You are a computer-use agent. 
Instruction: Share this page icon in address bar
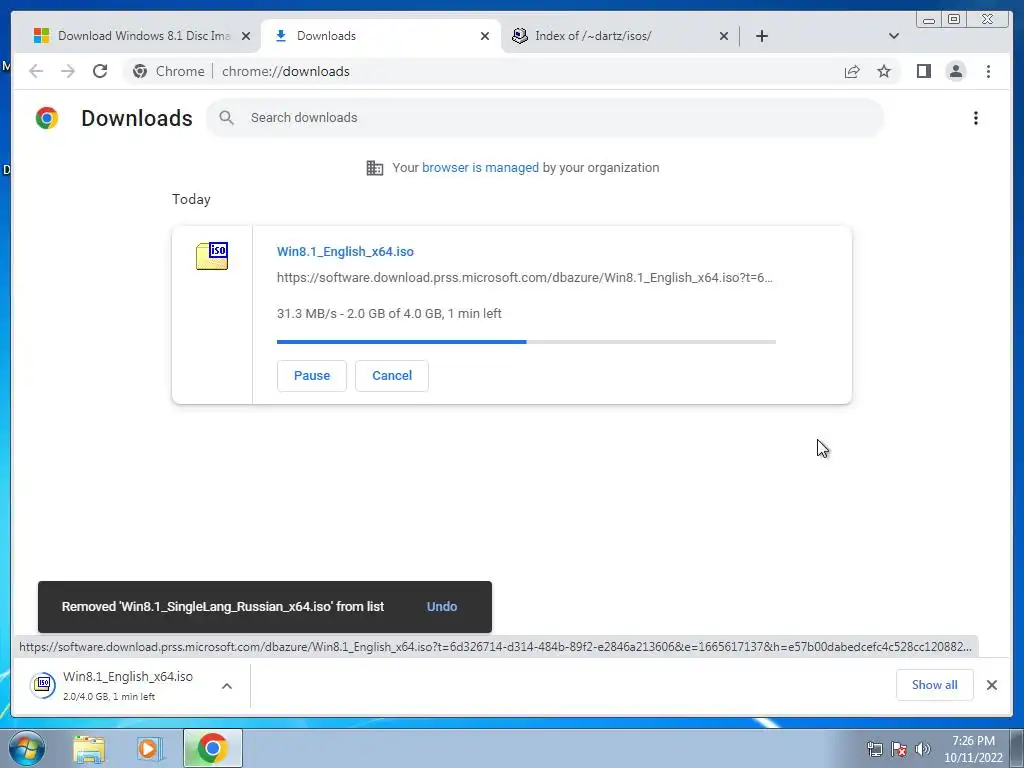tap(852, 71)
